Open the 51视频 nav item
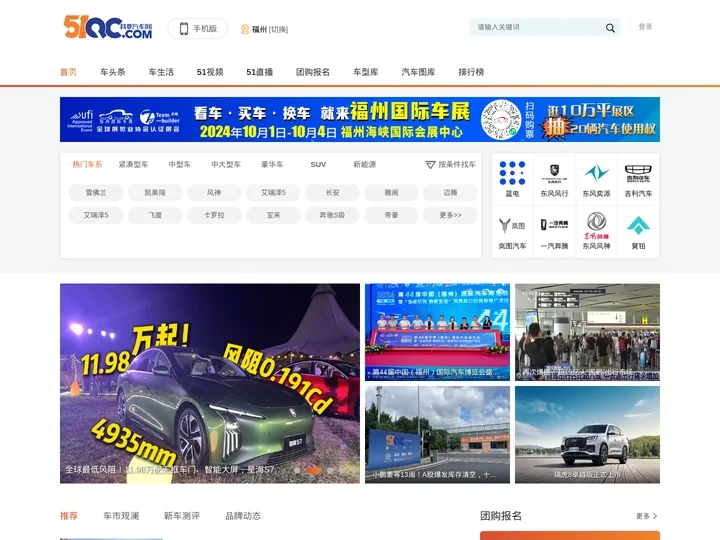This screenshot has width=720, height=540. tap(210, 72)
